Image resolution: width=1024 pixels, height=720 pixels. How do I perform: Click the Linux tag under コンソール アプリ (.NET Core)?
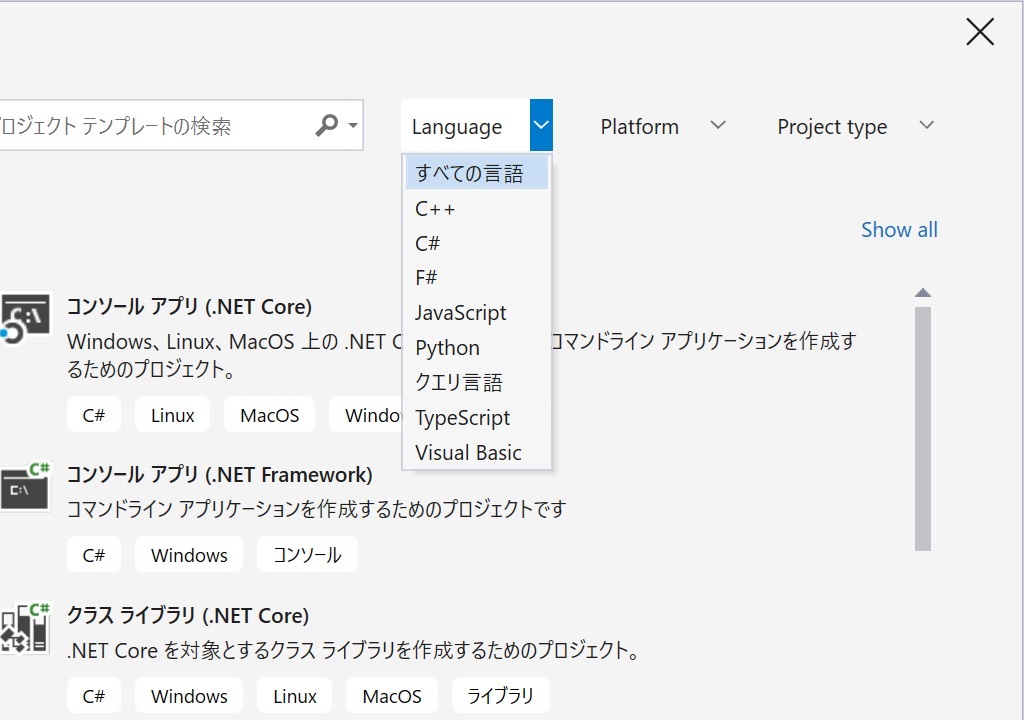point(171,414)
